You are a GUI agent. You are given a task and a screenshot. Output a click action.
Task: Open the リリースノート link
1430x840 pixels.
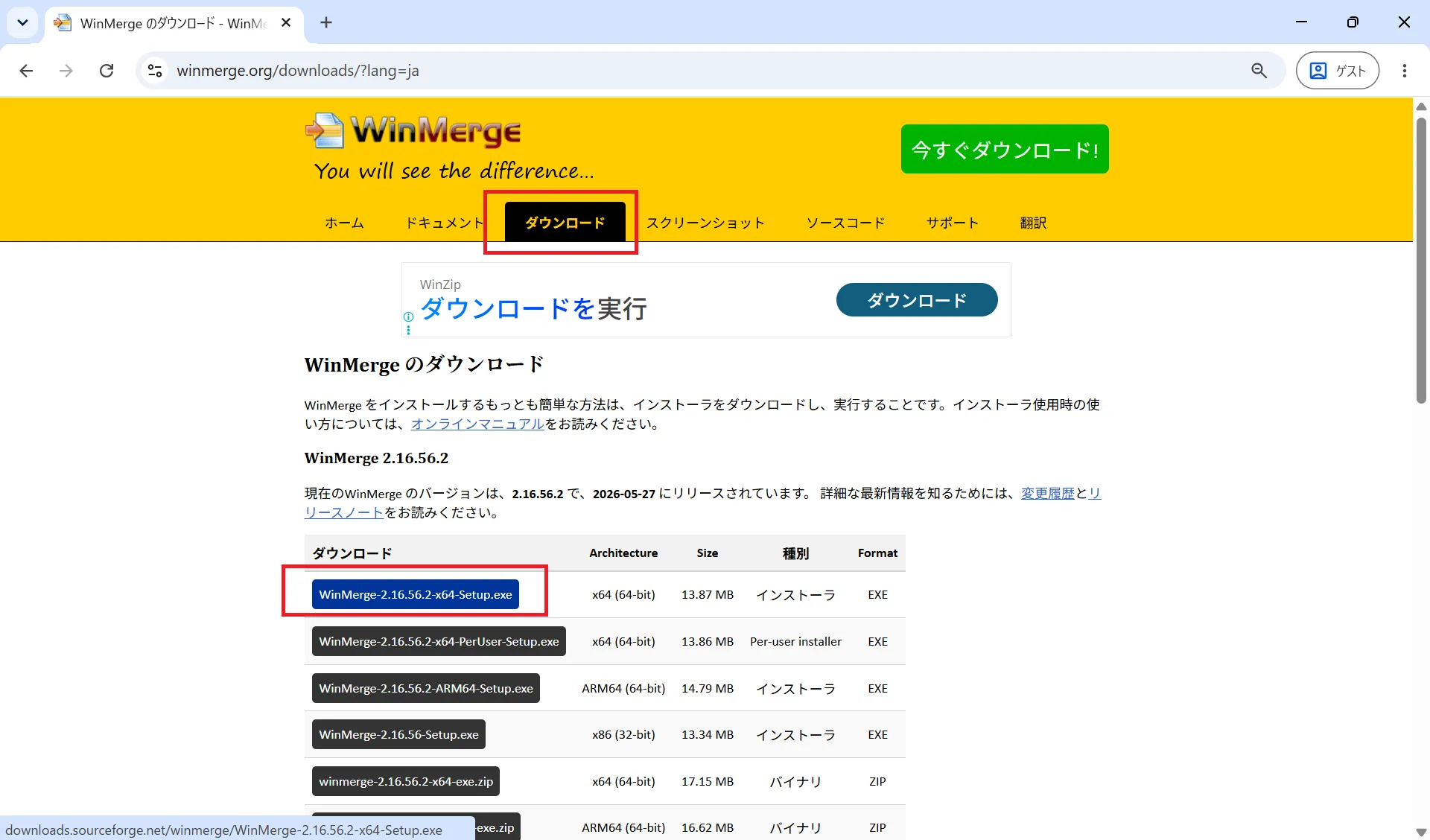[x=344, y=513]
